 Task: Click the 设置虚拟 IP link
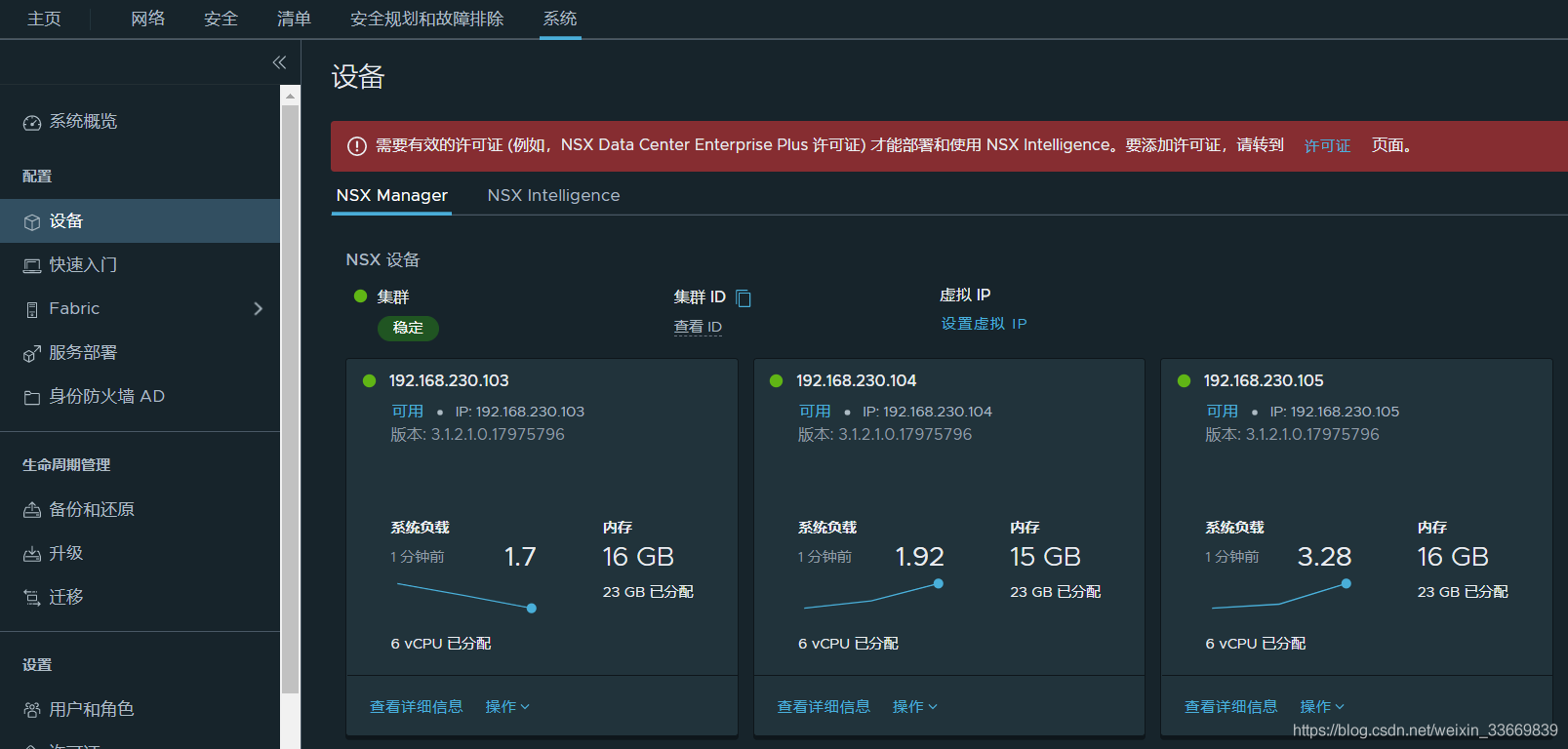coord(984,324)
